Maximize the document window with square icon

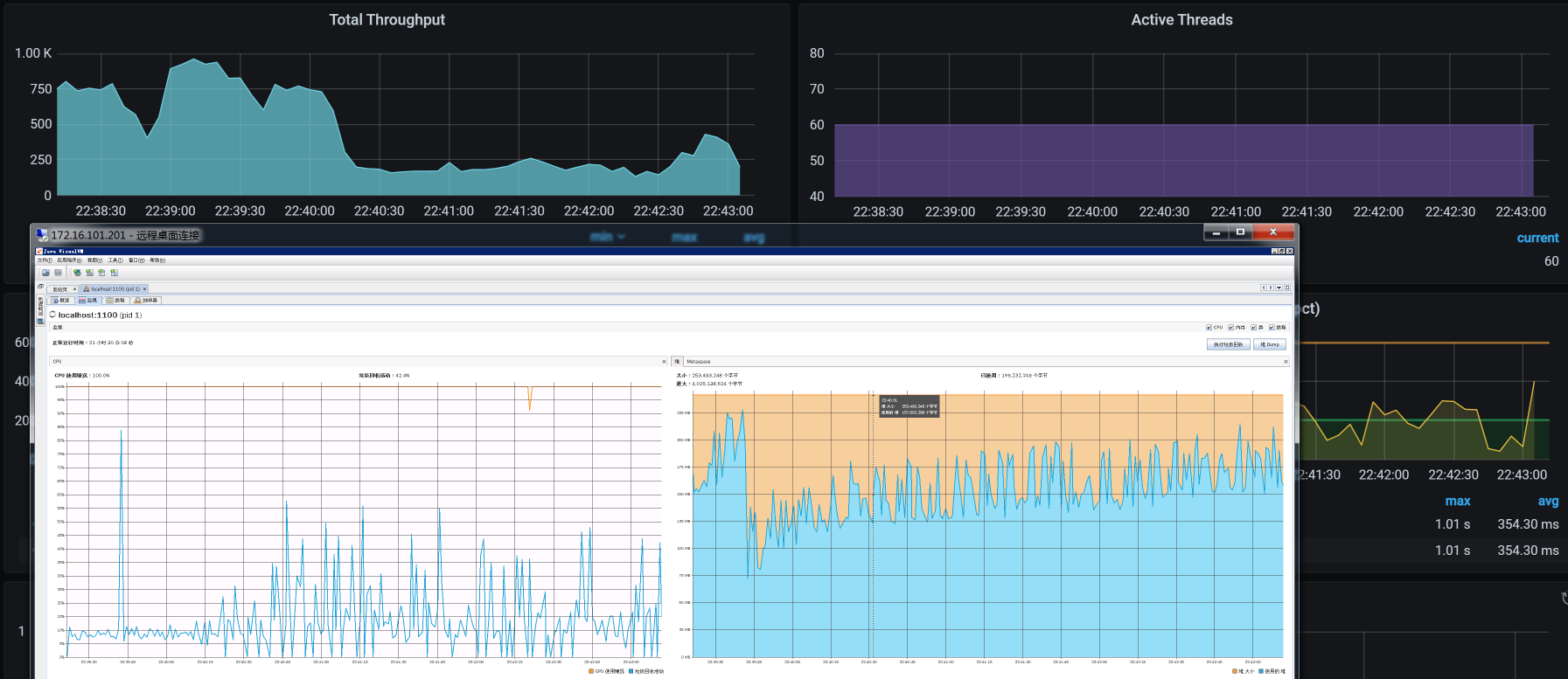coord(1287,288)
